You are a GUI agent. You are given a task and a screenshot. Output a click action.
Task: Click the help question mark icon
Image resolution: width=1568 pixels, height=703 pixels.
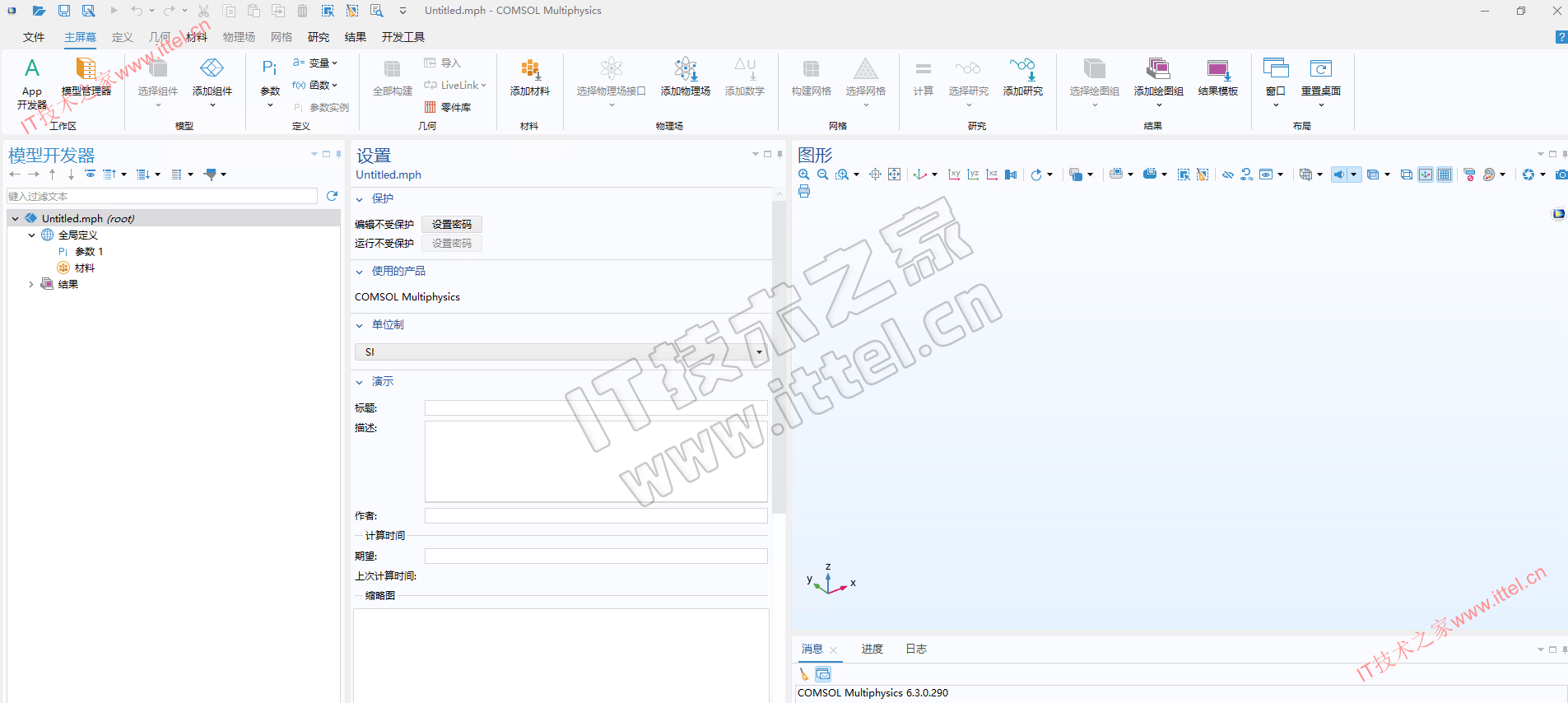pyautogui.click(x=1561, y=37)
